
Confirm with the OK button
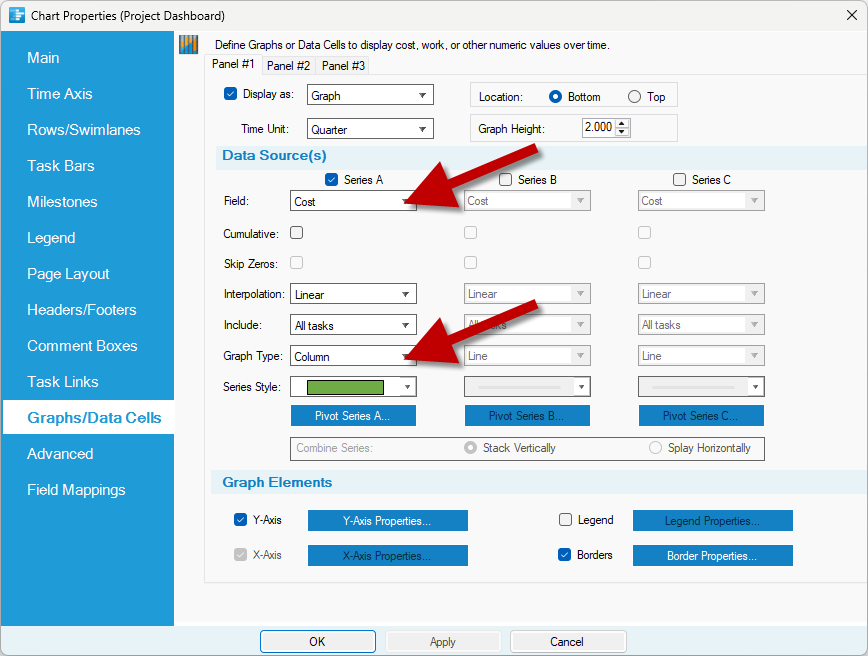(318, 642)
